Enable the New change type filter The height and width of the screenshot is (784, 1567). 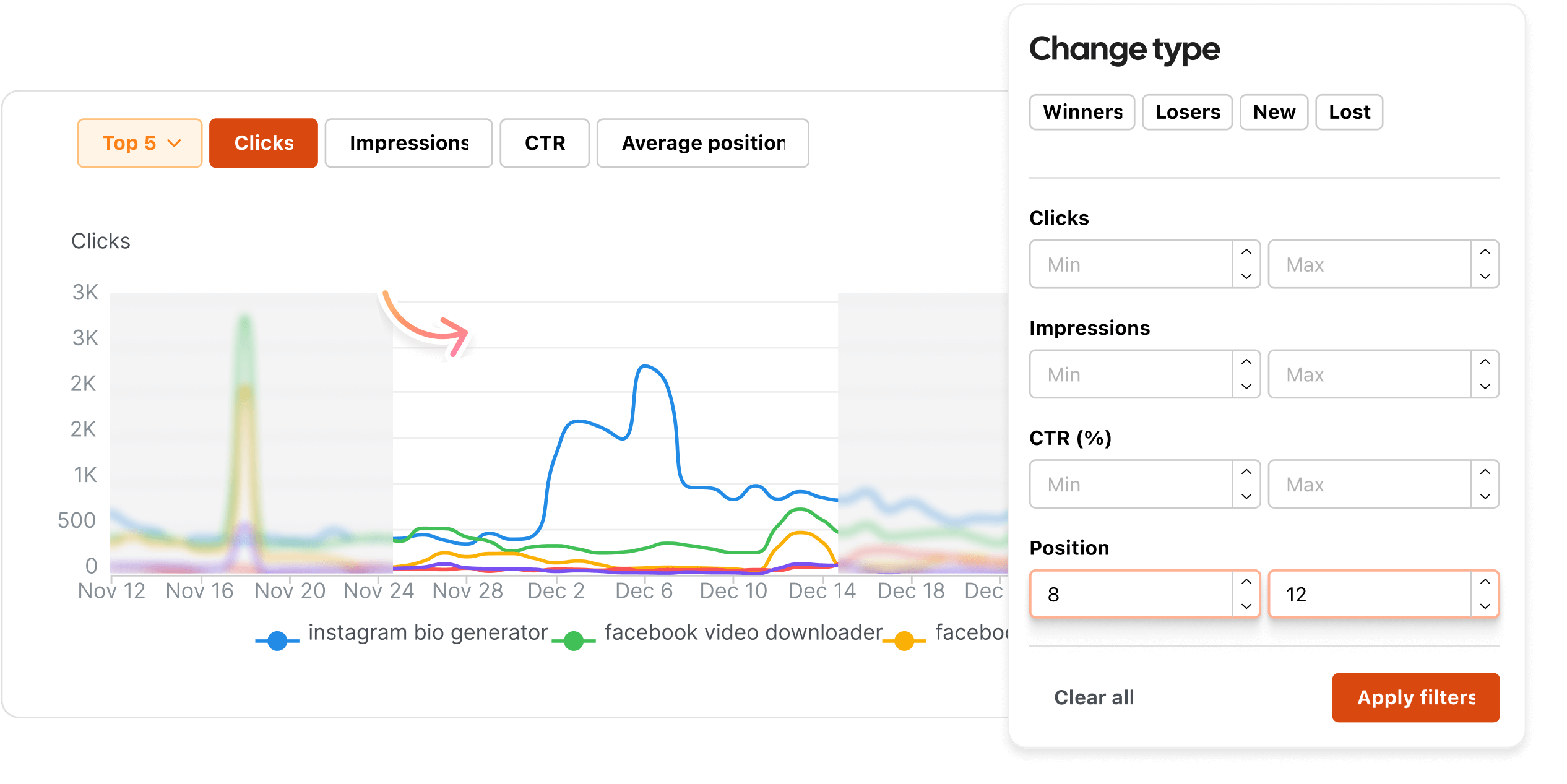(x=1274, y=112)
